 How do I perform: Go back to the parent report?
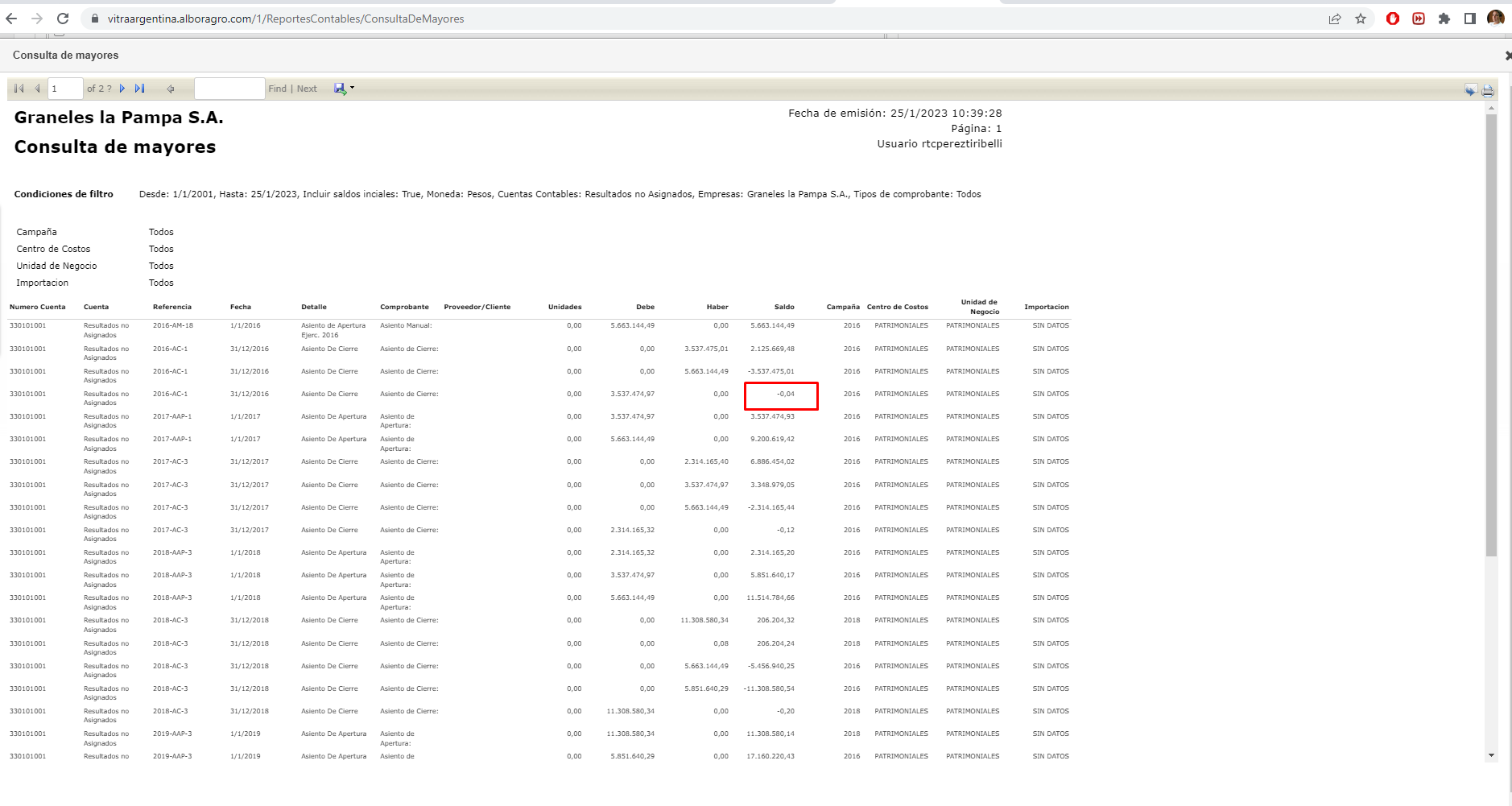[171, 89]
